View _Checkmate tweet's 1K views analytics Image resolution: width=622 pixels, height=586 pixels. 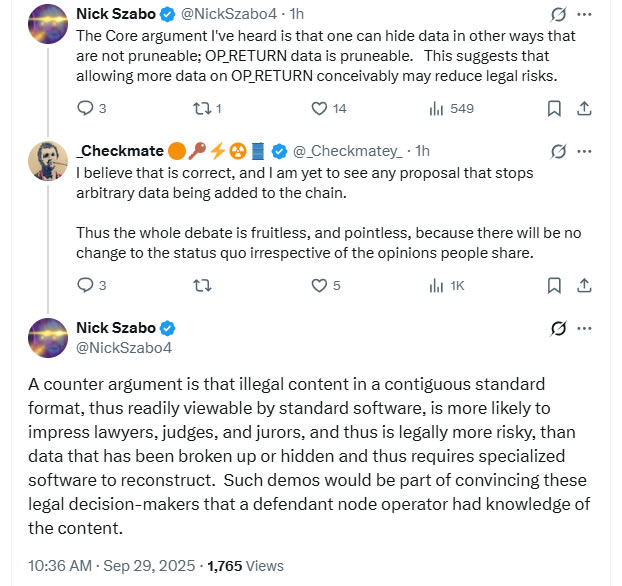coord(437,285)
